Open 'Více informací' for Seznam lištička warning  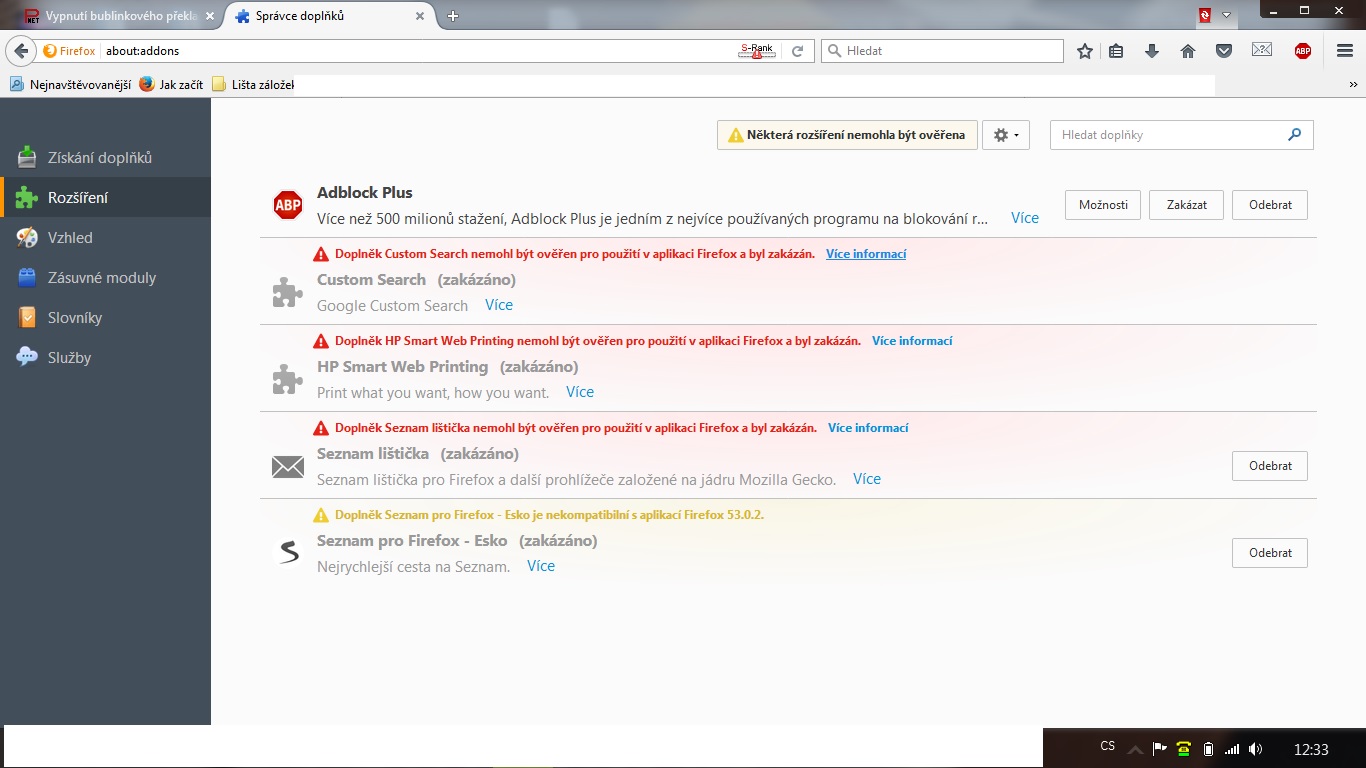coord(868,428)
